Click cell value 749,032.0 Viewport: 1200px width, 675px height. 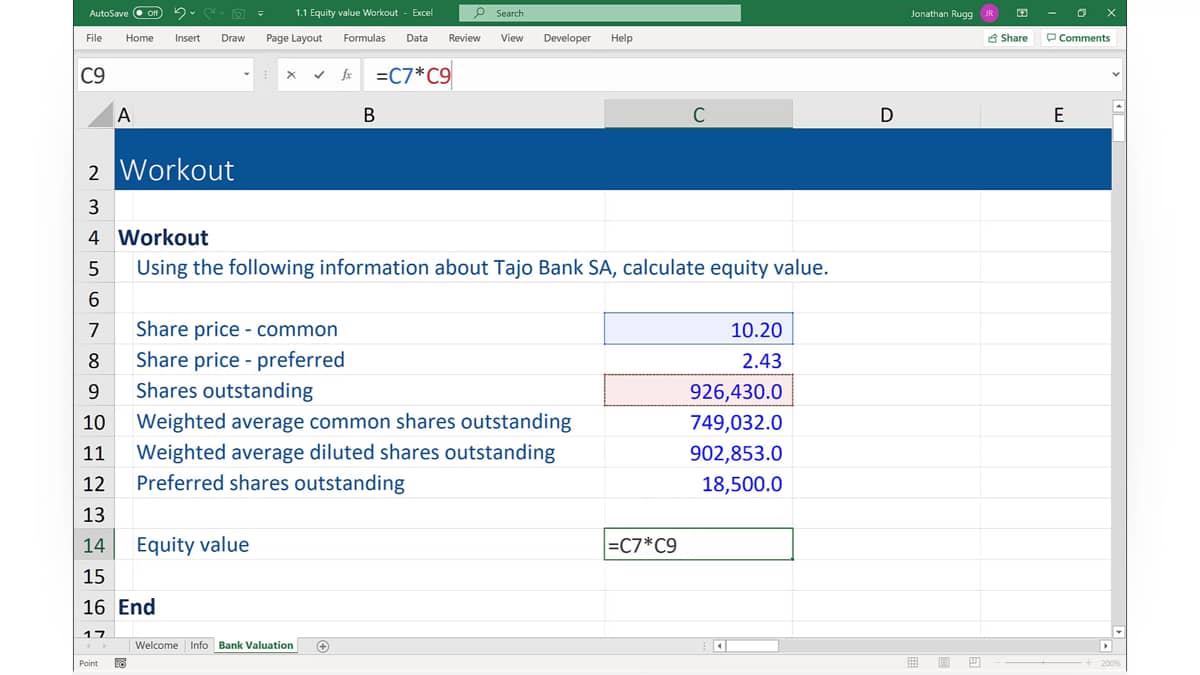tap(699, 422)
